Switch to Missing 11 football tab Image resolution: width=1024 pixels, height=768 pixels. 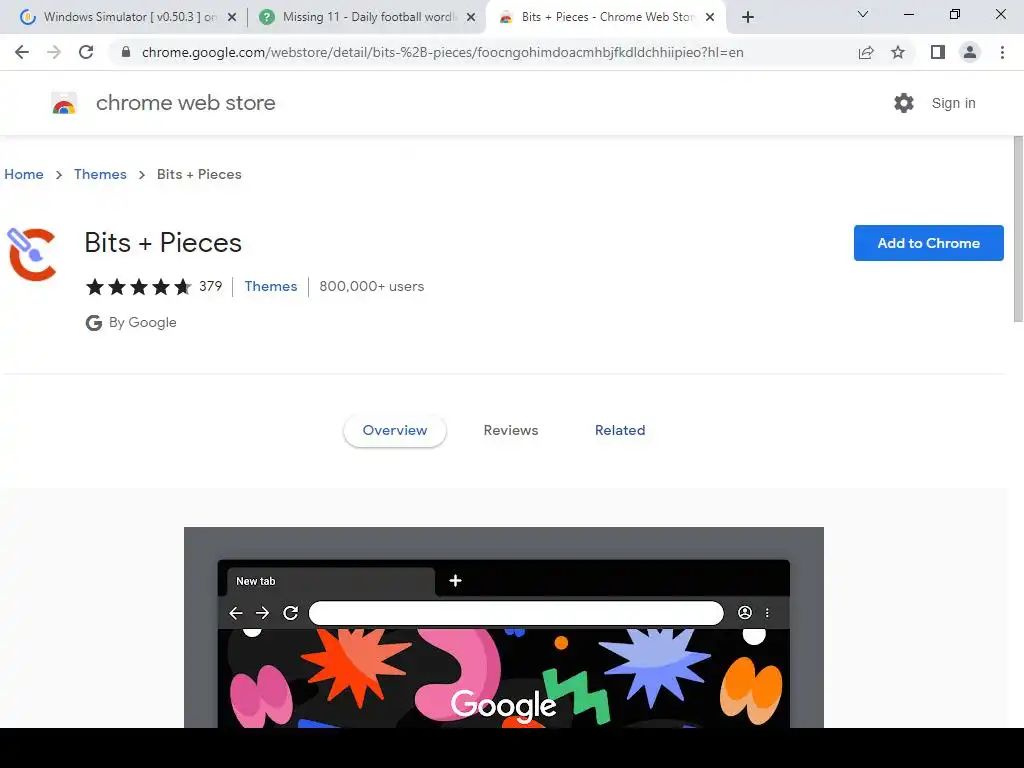[x=366, y=18]
